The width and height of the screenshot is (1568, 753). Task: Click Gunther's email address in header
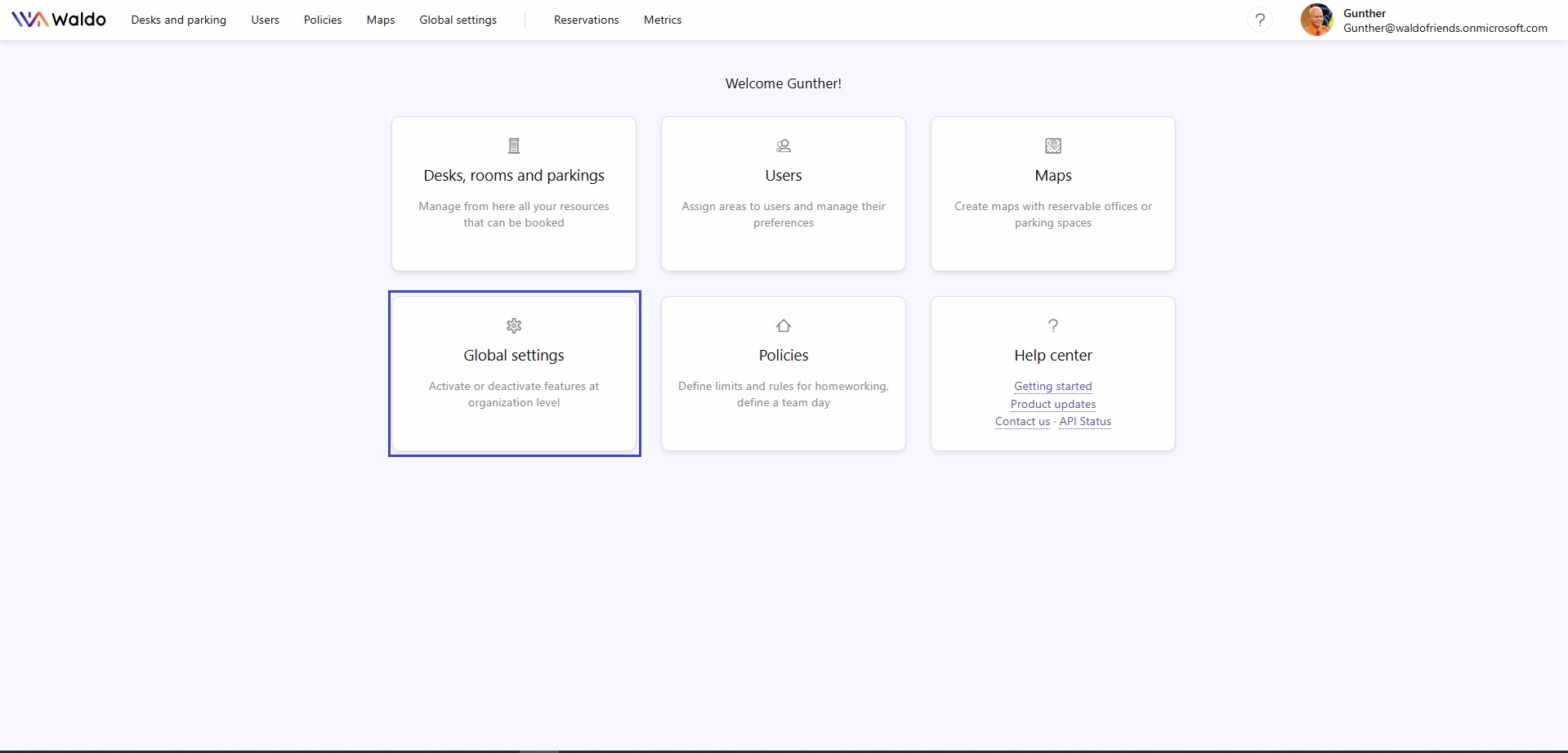[x=1445, y=28]
